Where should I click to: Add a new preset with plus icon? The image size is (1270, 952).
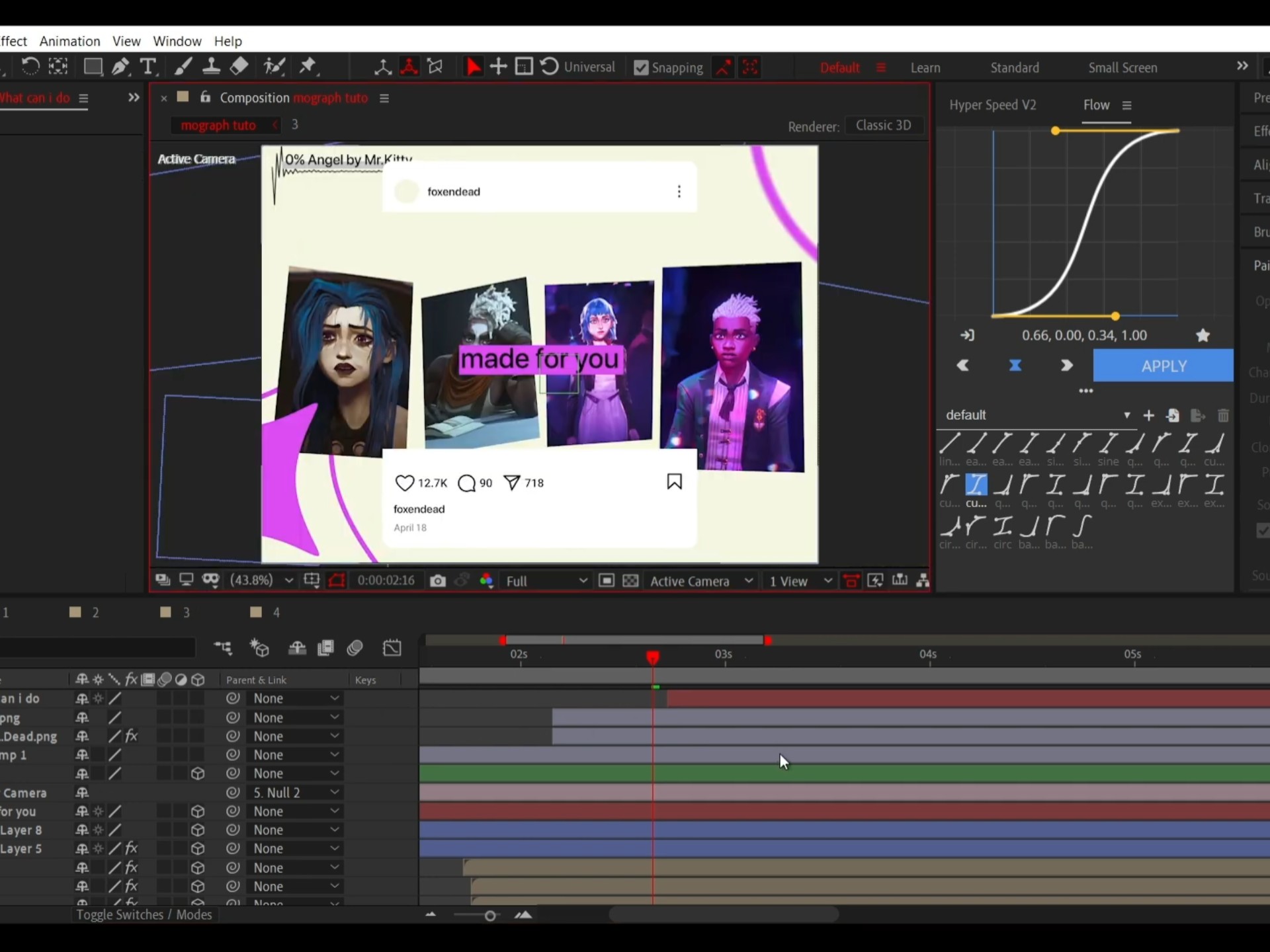(1148, 415)
